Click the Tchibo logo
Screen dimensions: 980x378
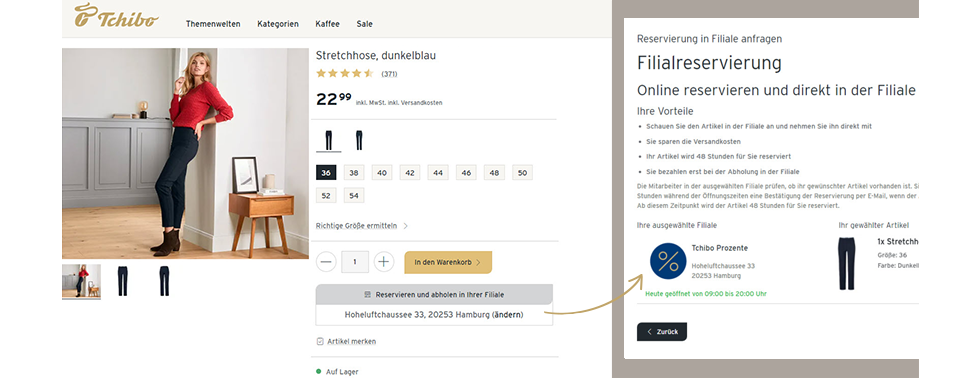tap(116, 16)
